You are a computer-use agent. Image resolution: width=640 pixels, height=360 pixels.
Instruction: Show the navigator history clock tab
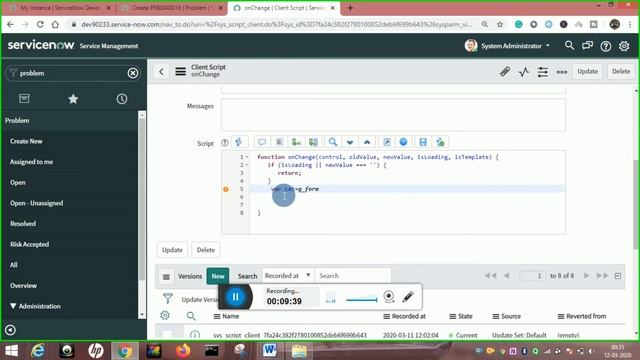click(x=122, y=99)
